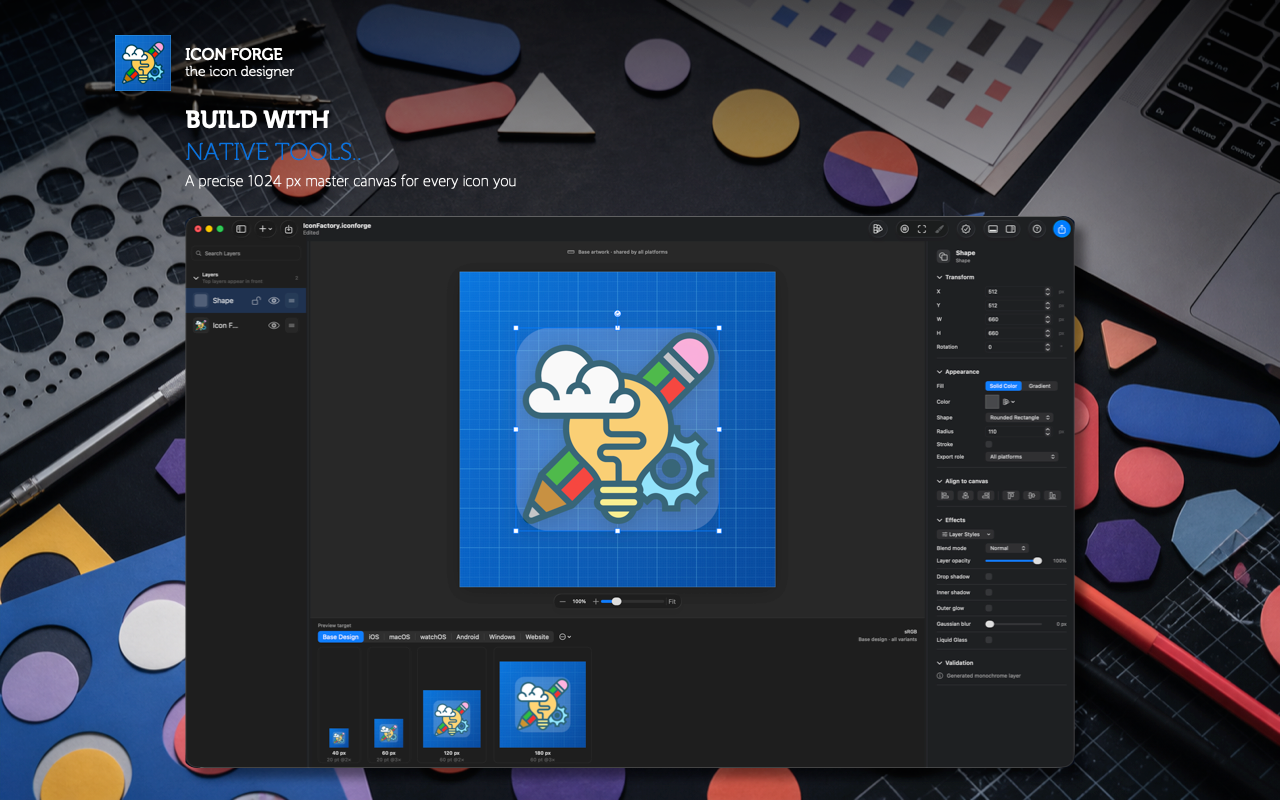This screenshot has height=800, width=1280.
Task: Switch to the iOS preview tab
Action: pos(374,637)
